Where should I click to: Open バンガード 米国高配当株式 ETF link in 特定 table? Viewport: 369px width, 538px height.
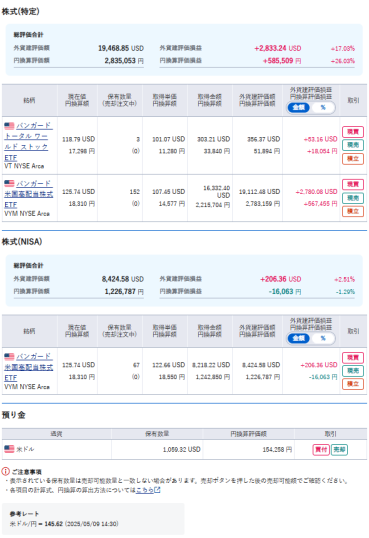point(29,194)
